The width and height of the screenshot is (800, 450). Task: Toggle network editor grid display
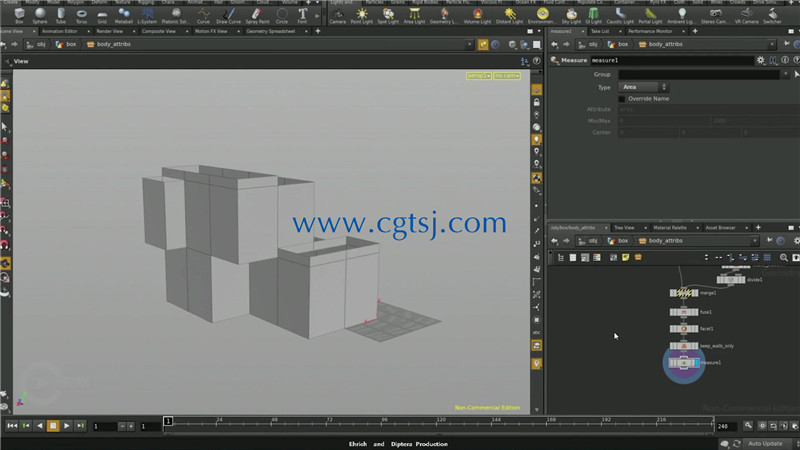(767, 258)
